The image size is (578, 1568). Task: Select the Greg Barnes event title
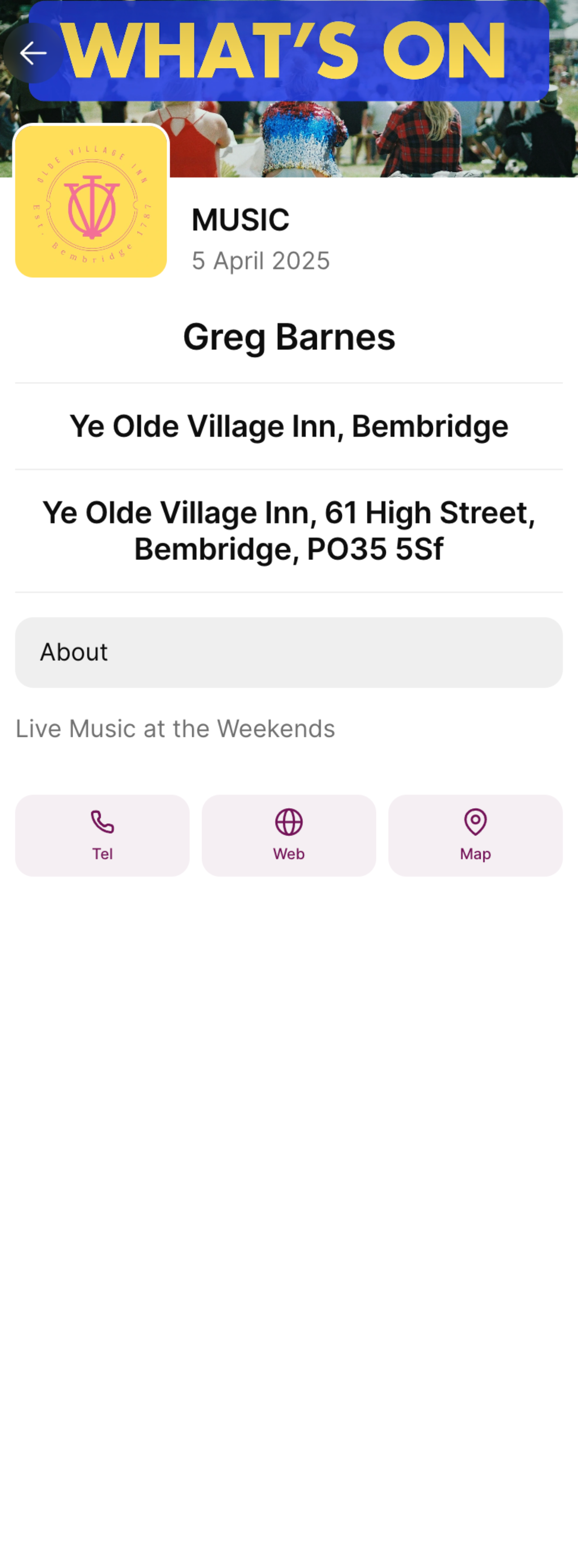click(x=289, y=336)
